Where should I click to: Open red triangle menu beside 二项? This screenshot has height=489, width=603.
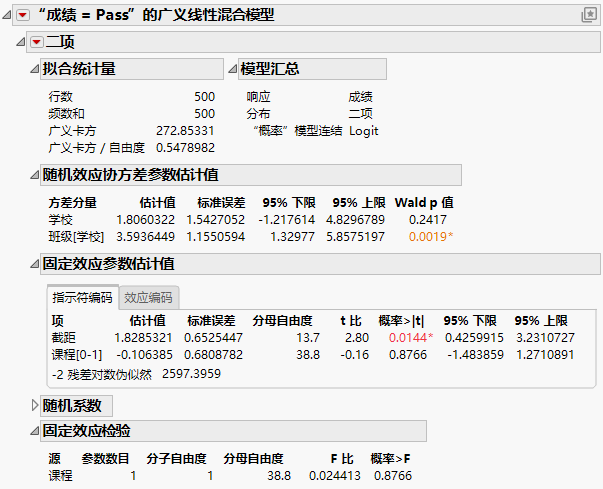coord(37,42)
